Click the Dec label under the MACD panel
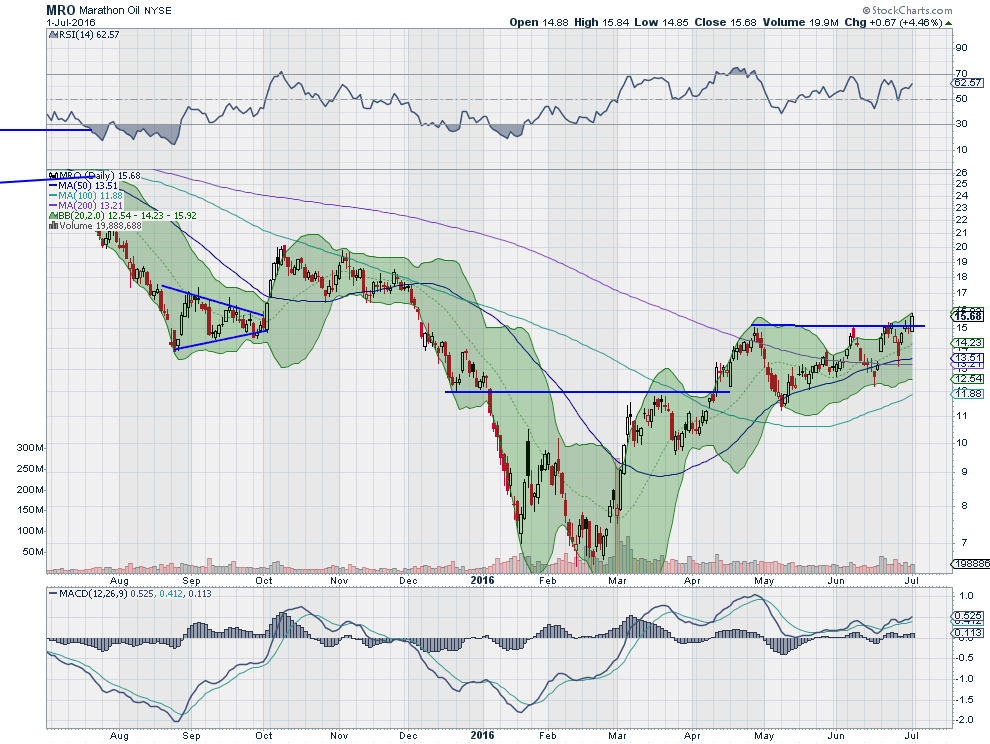The image size is (990, 744). 409,736
